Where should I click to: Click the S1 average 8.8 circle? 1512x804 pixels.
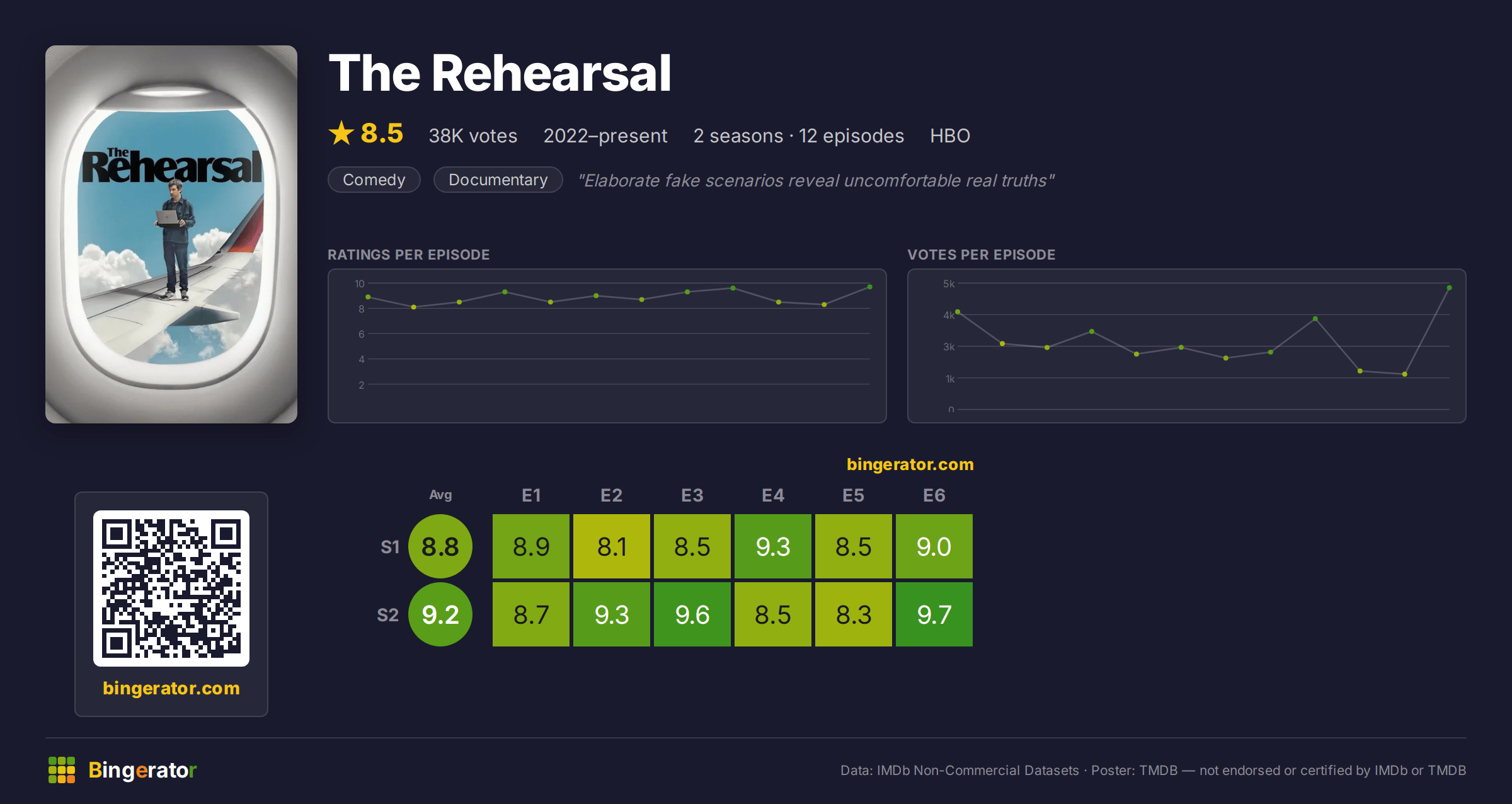point(440,546)
